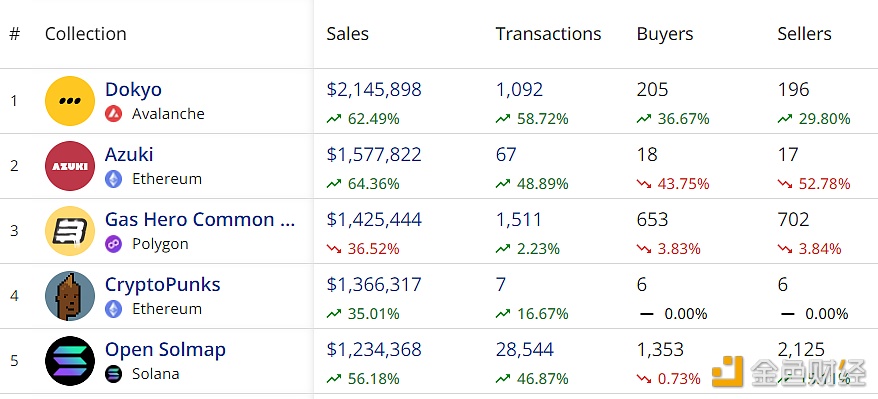This screenshot has height=399, width=878.
Task: Sort by the Sellers column header
Action: pyautogui.click(x=804, y=34)
